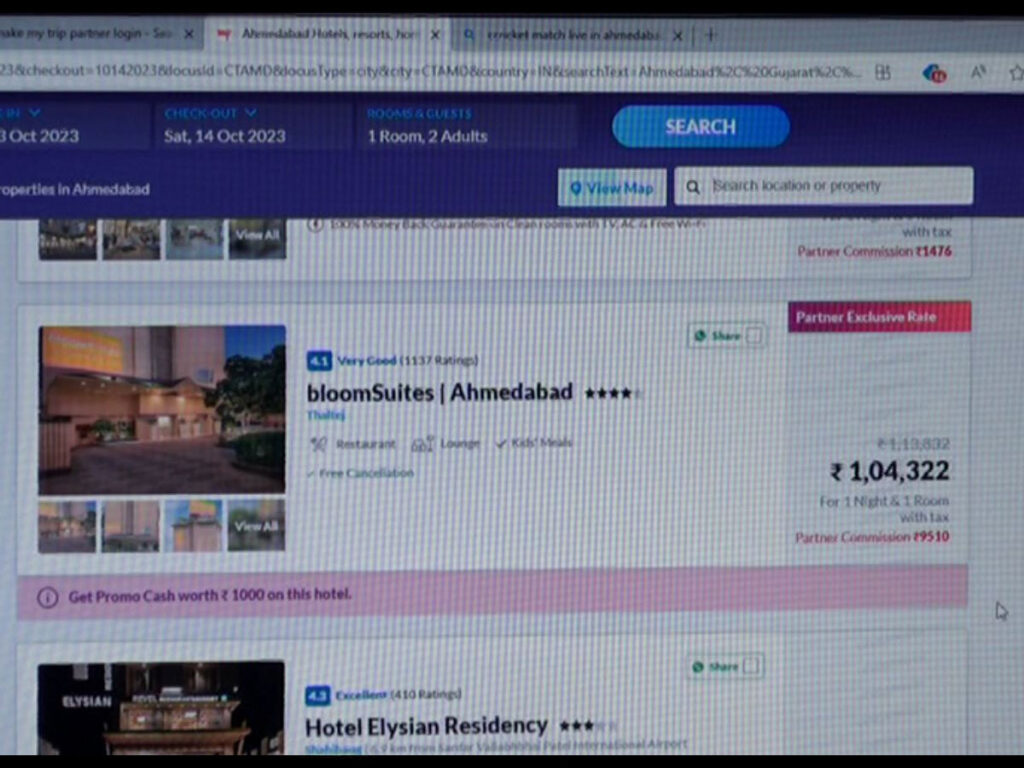Click the split screen icon in the address bar

pyautogui.click(x=883, y=72)
